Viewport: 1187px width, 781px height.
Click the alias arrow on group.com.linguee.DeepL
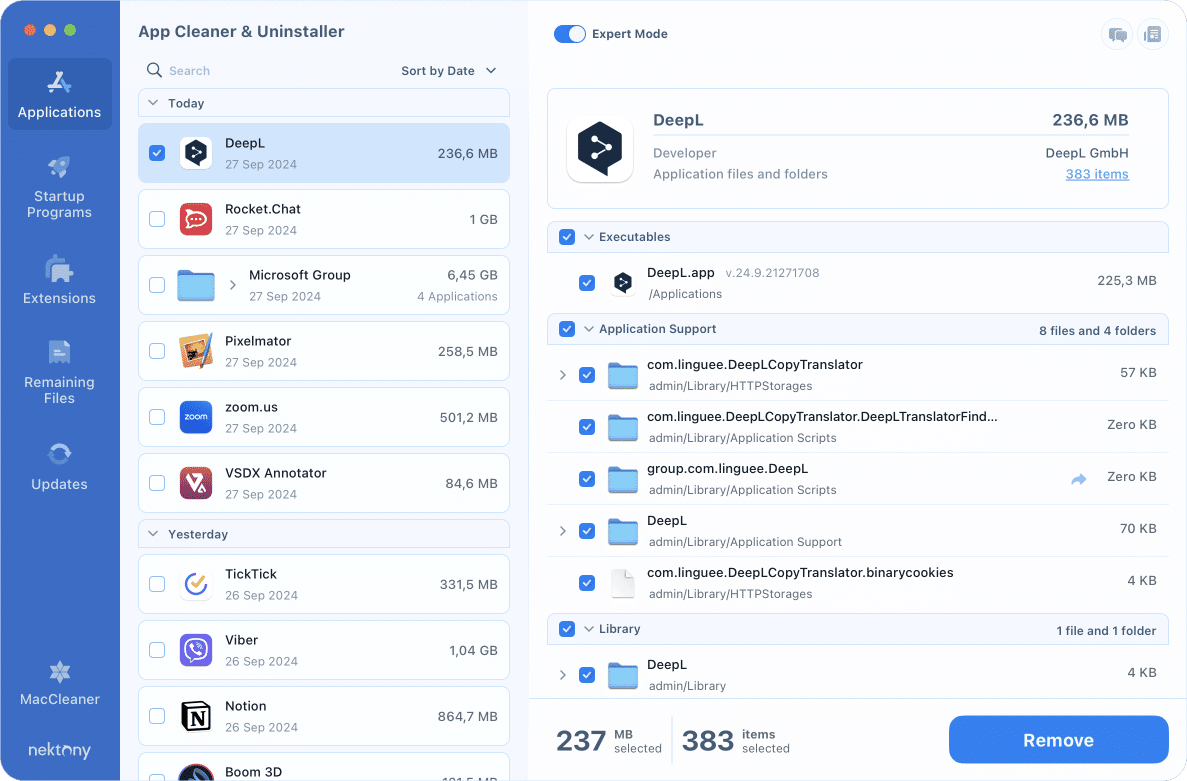[1079, 478]
